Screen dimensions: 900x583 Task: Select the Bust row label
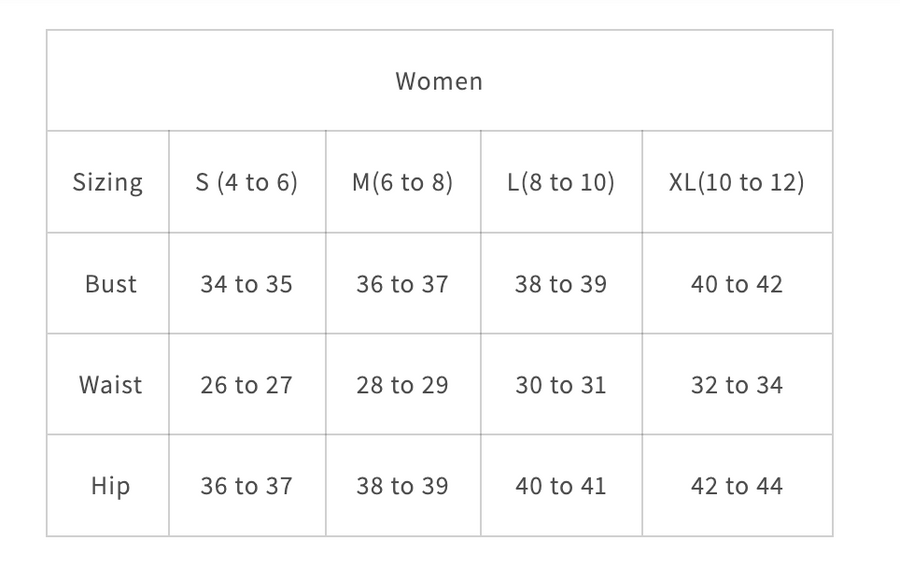click(110, 284)
